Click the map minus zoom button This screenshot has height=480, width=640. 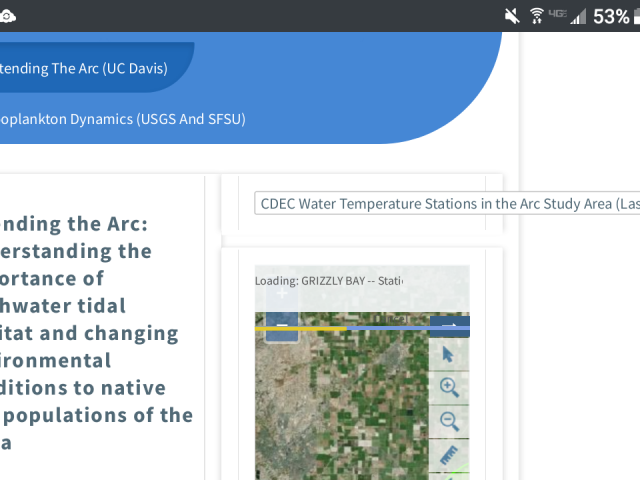282,326
